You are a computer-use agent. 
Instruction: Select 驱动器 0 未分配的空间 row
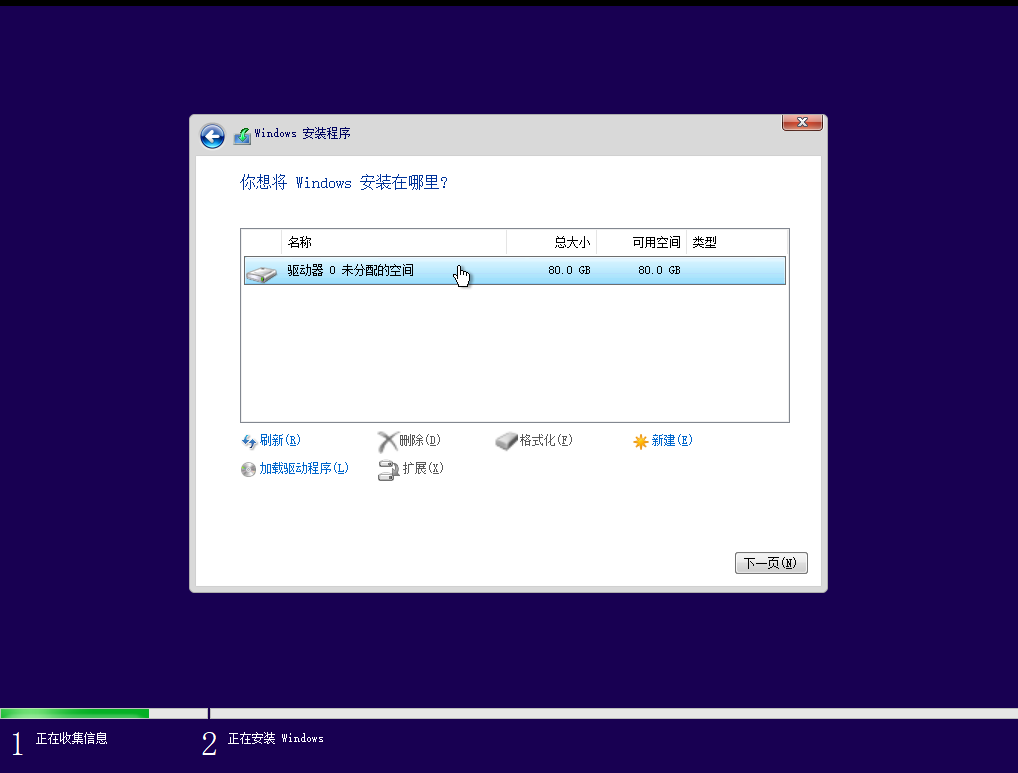tap(515, 271)
